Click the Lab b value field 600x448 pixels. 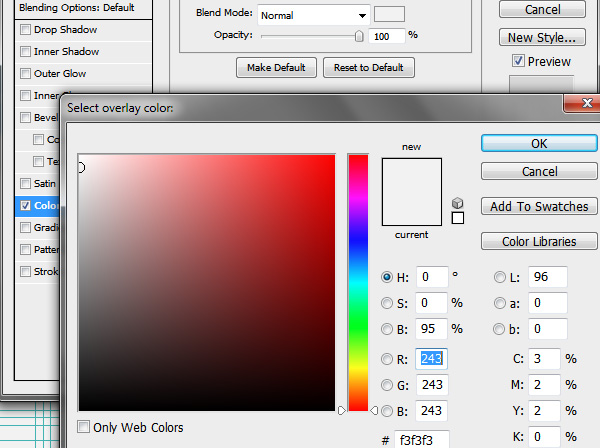click(548, 329)
